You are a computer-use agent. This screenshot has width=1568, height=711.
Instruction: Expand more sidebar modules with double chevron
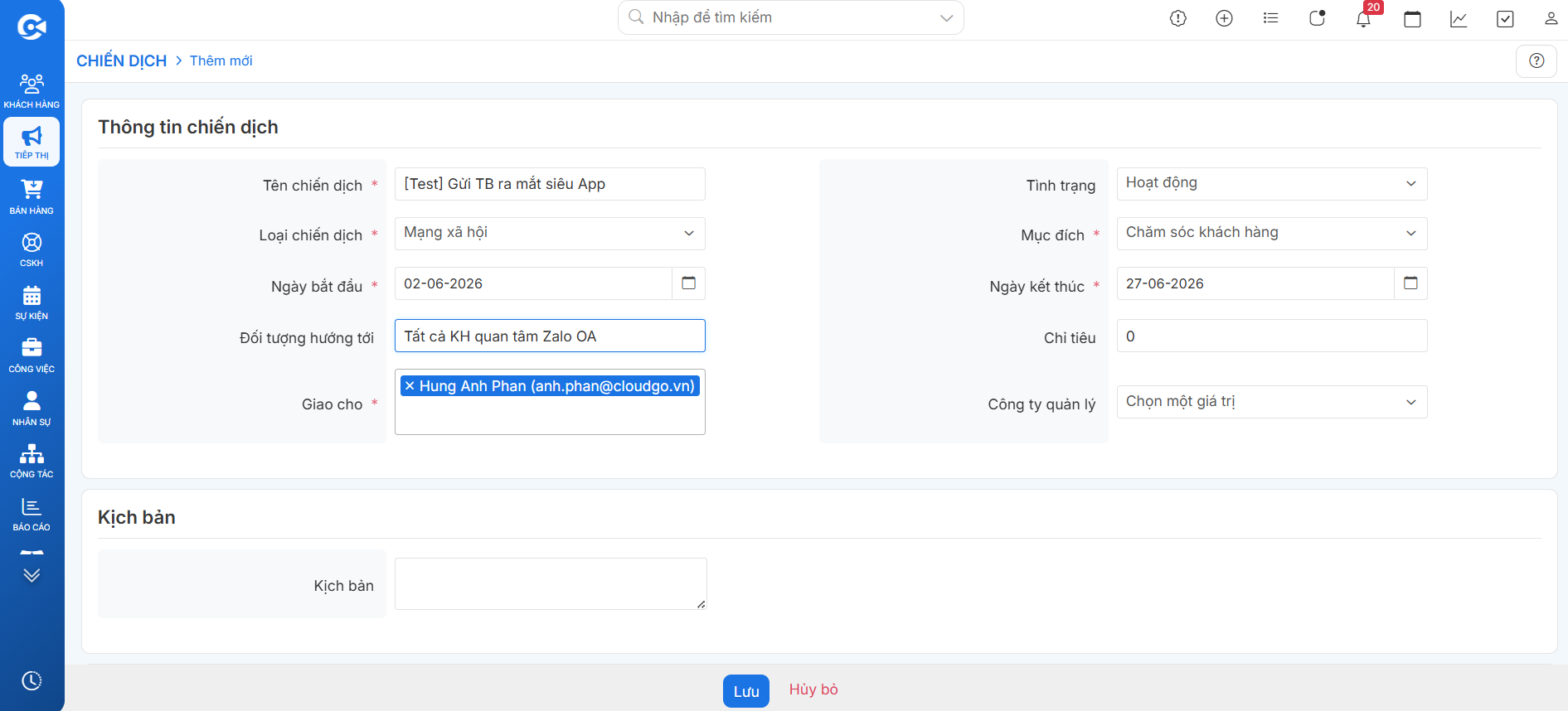tap(32, 575)
